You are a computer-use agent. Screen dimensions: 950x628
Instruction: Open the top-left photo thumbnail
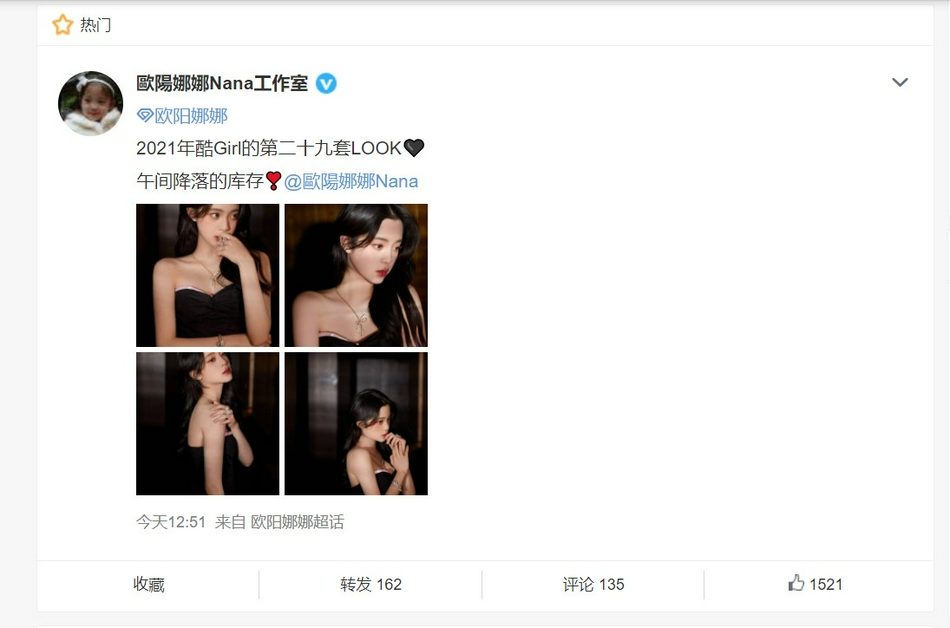[208, 276]
